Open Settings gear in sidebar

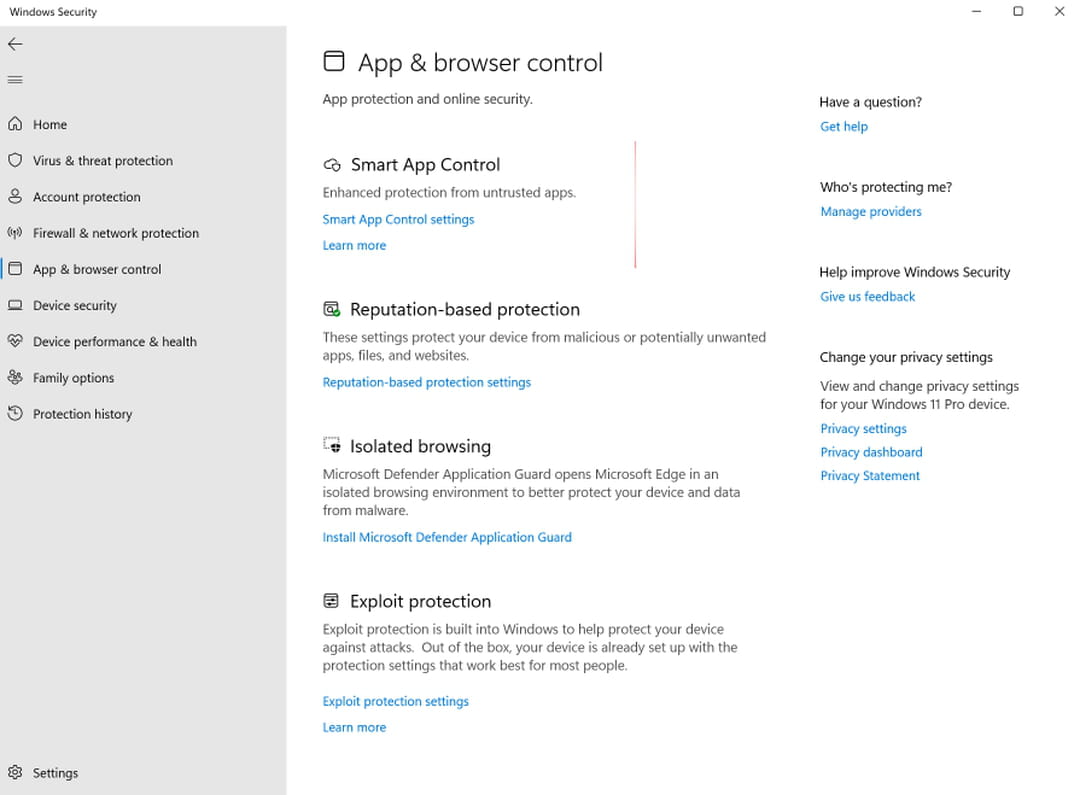tap(15, 773)
